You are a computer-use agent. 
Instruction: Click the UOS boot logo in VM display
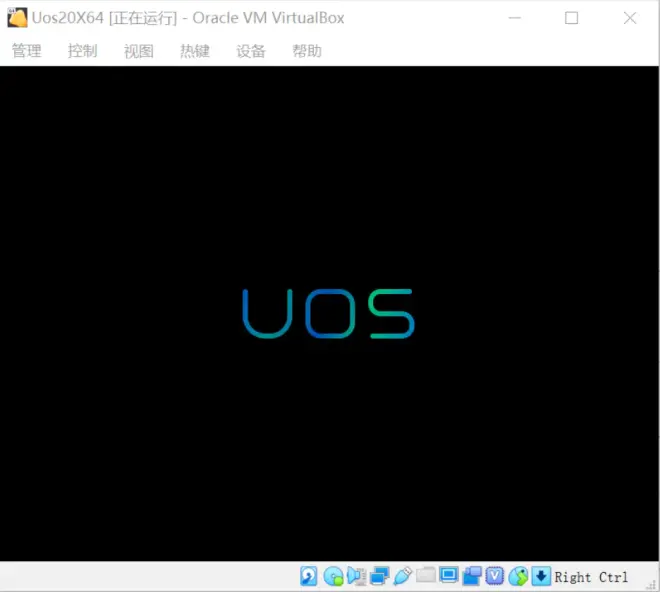click(329, 314)
